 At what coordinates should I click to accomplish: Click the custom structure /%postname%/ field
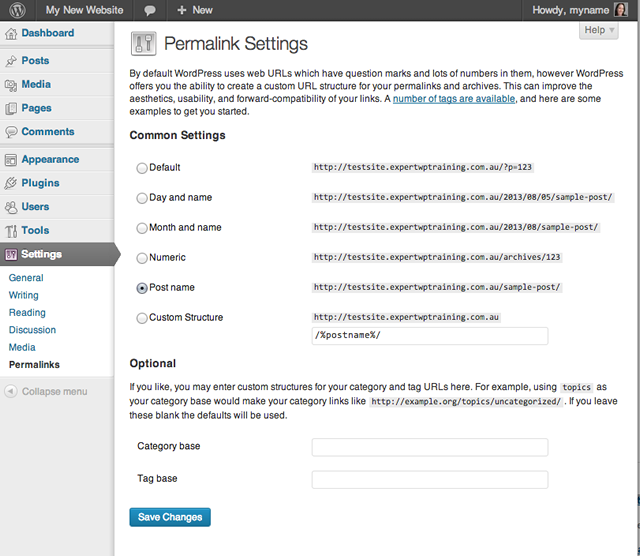430,336
